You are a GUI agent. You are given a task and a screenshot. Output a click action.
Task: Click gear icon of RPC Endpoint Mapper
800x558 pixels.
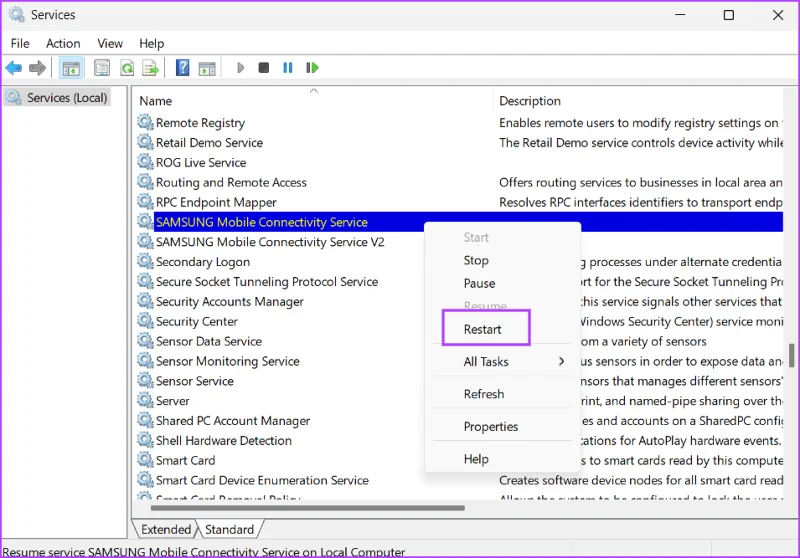pos(145,202)
